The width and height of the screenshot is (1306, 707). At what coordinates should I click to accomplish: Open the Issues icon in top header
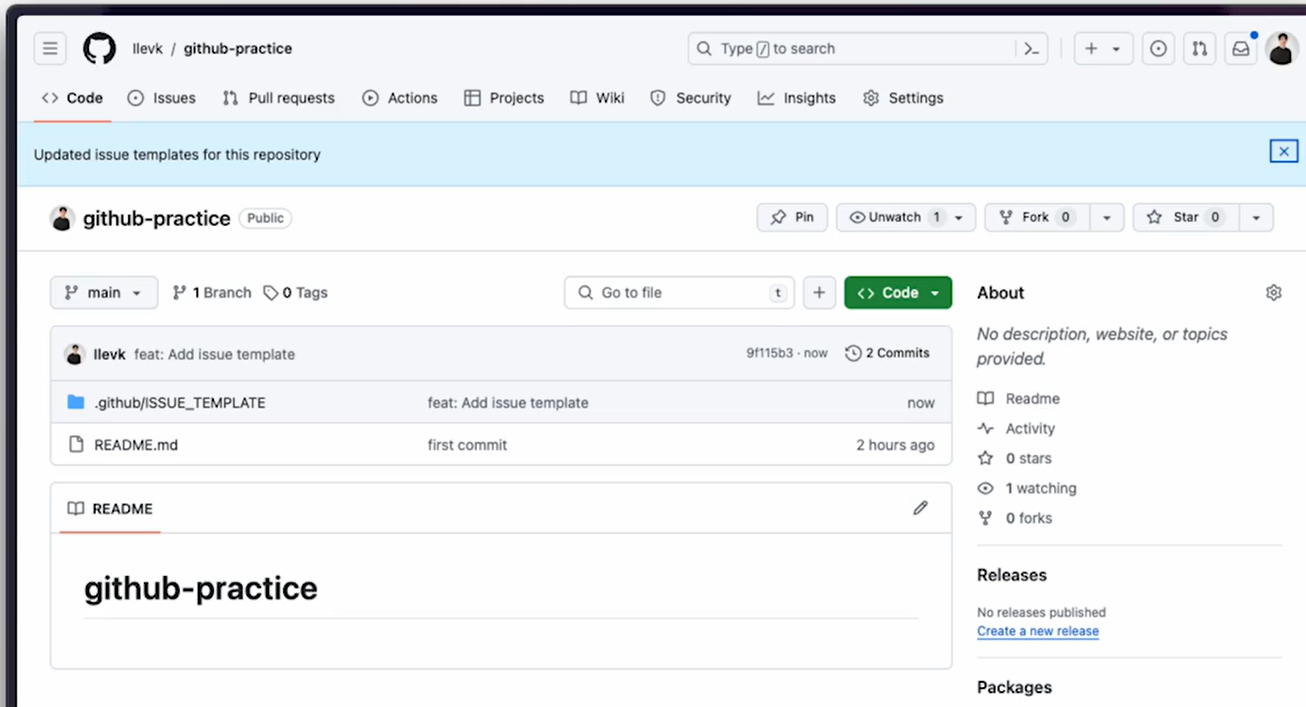point(1158,48)
